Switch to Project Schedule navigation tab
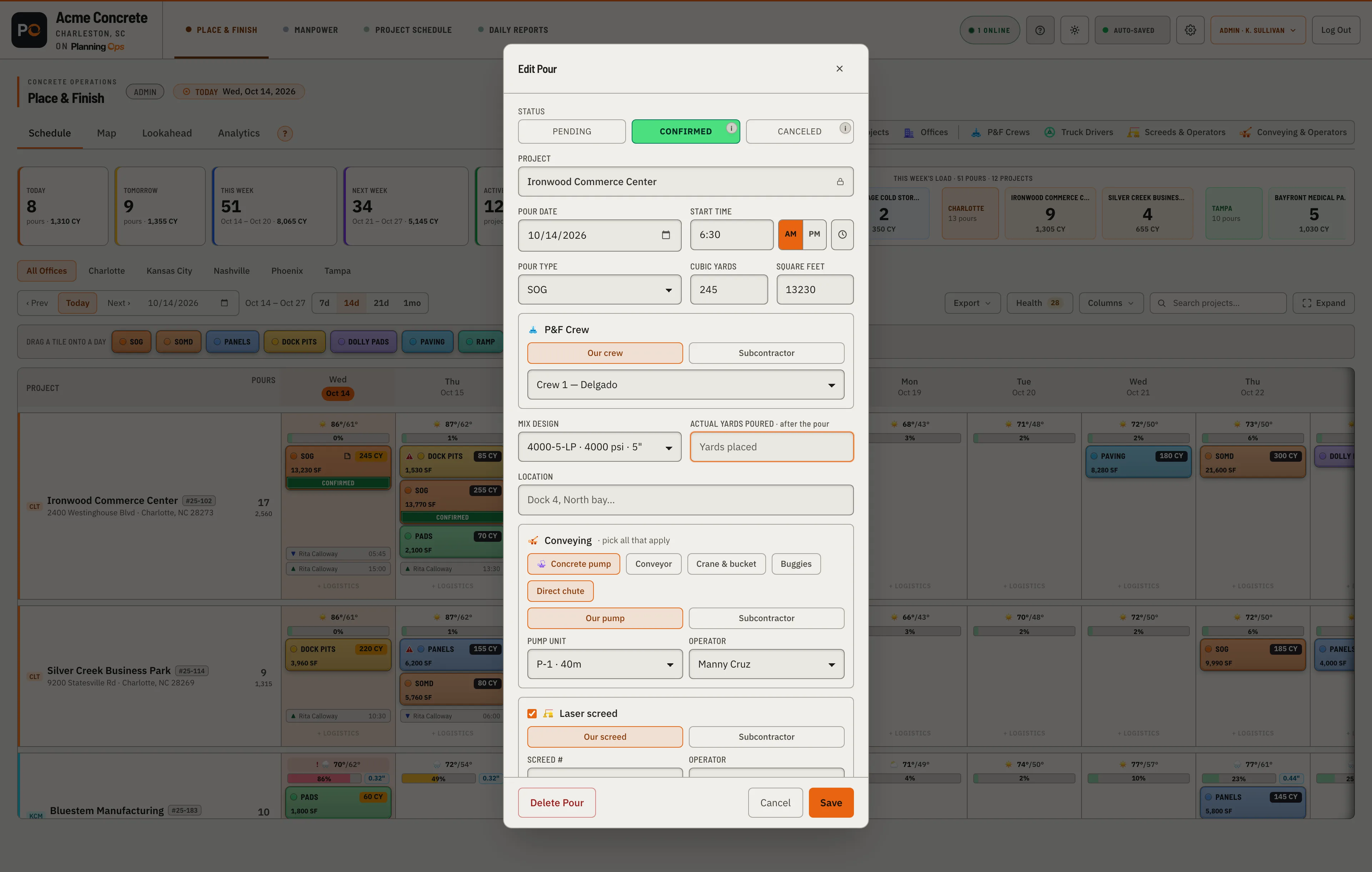1372x872 pixels. (x=407, y=30)
